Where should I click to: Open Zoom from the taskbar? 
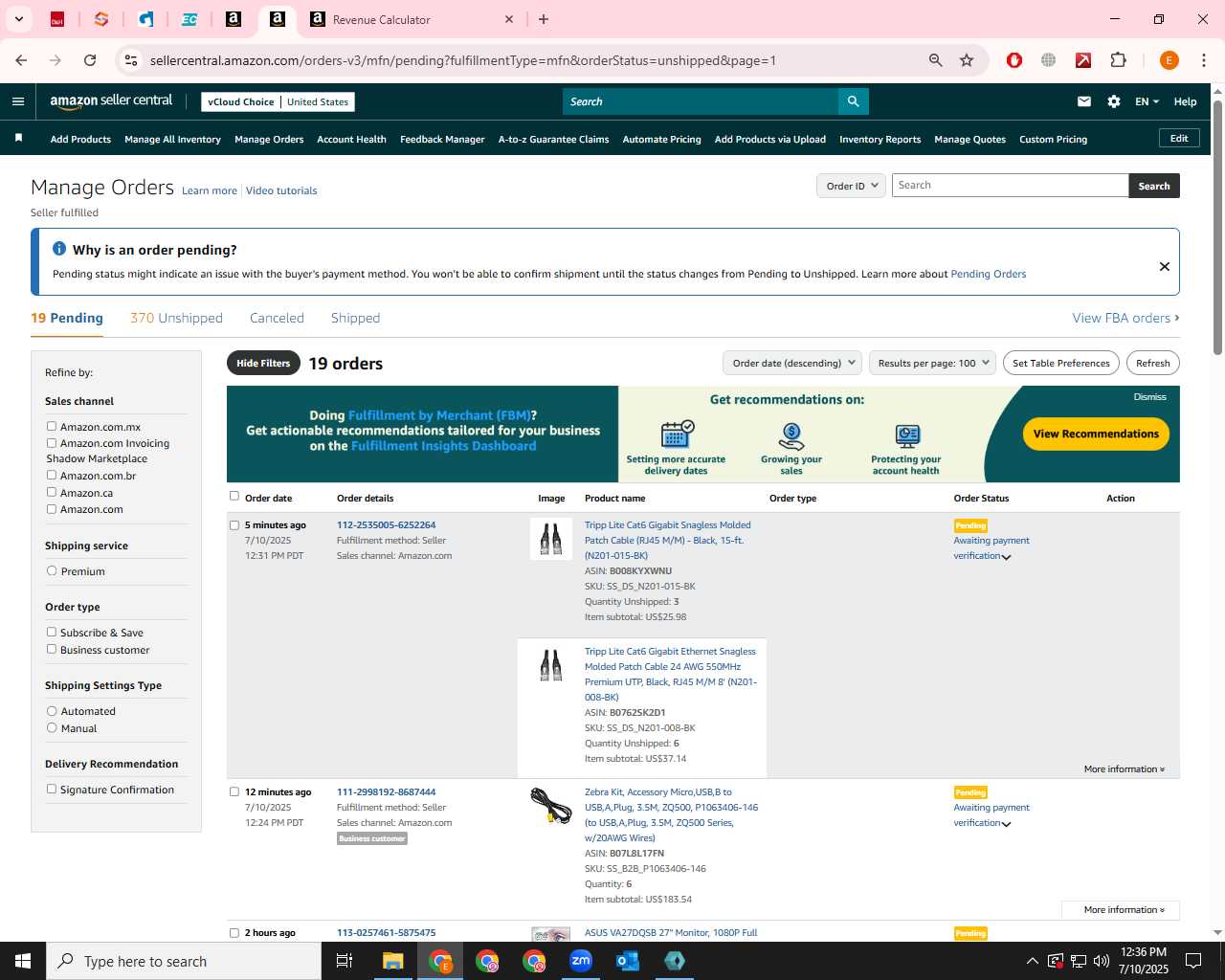point(581,961)
